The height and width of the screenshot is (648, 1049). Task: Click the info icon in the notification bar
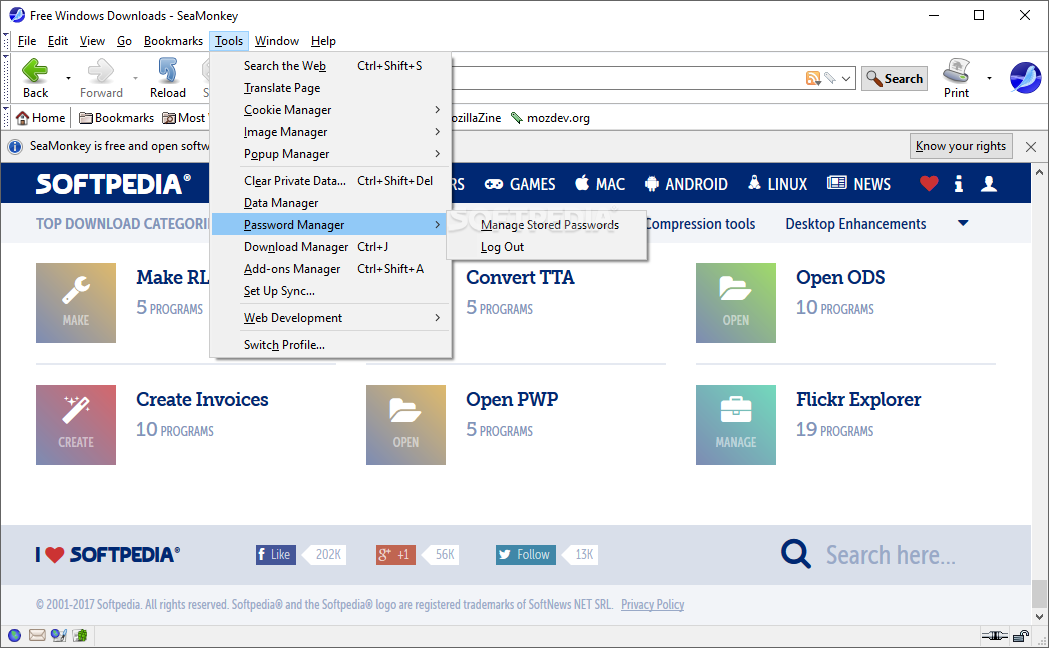pyautogui.click(x=15, y=146)
